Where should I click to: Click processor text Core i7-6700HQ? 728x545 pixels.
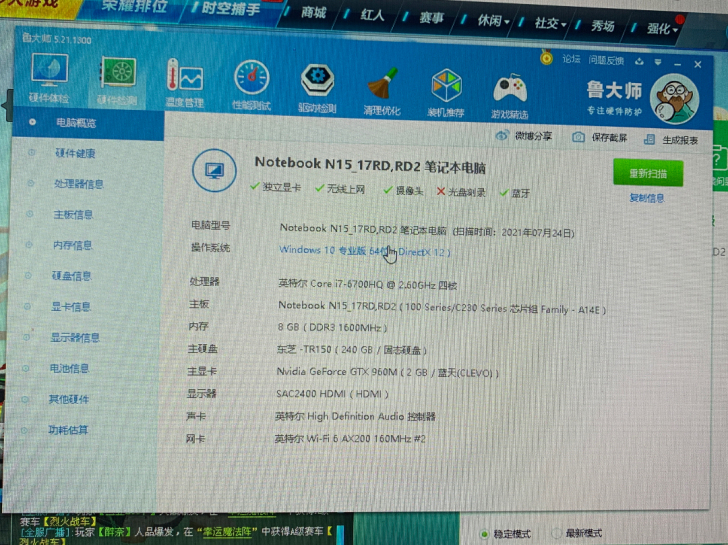click(368, 284)
